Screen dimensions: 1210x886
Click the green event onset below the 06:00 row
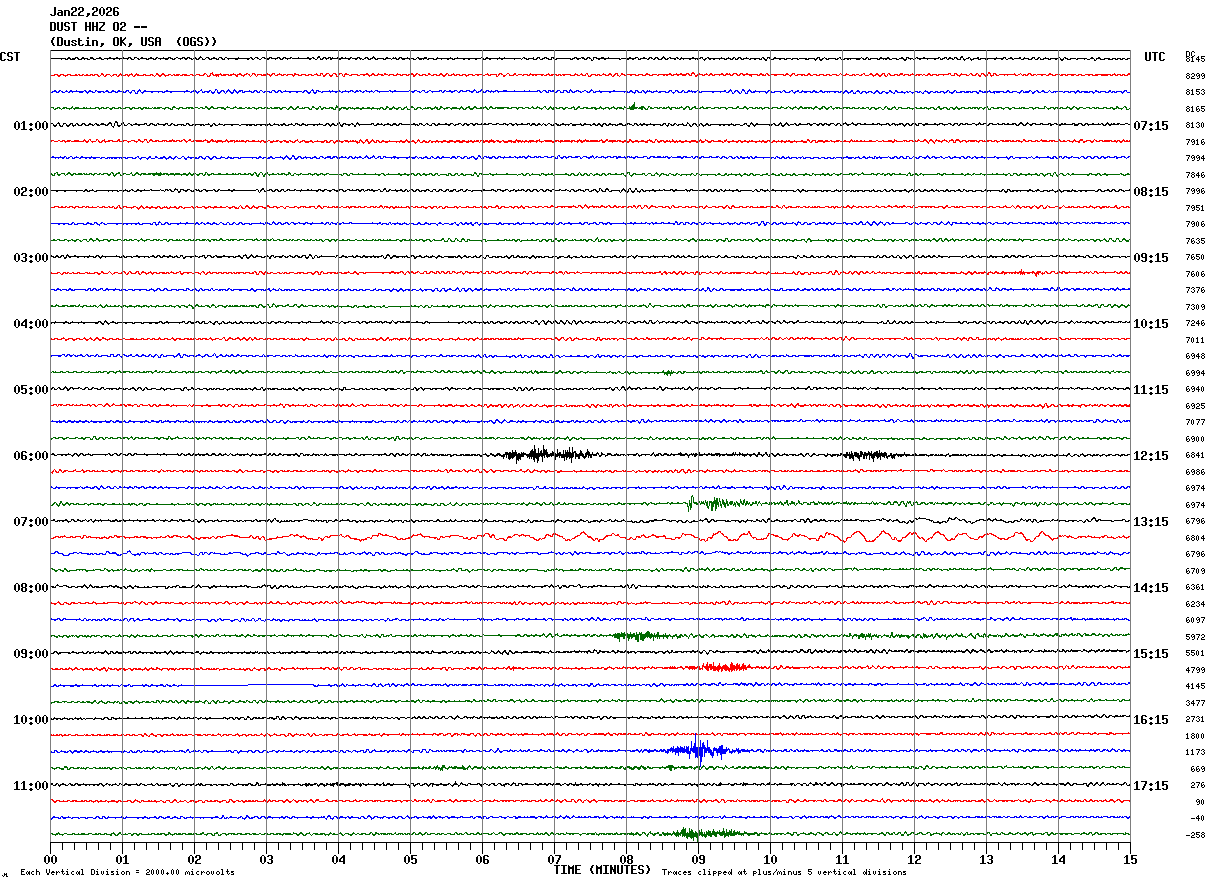(692, 503)
